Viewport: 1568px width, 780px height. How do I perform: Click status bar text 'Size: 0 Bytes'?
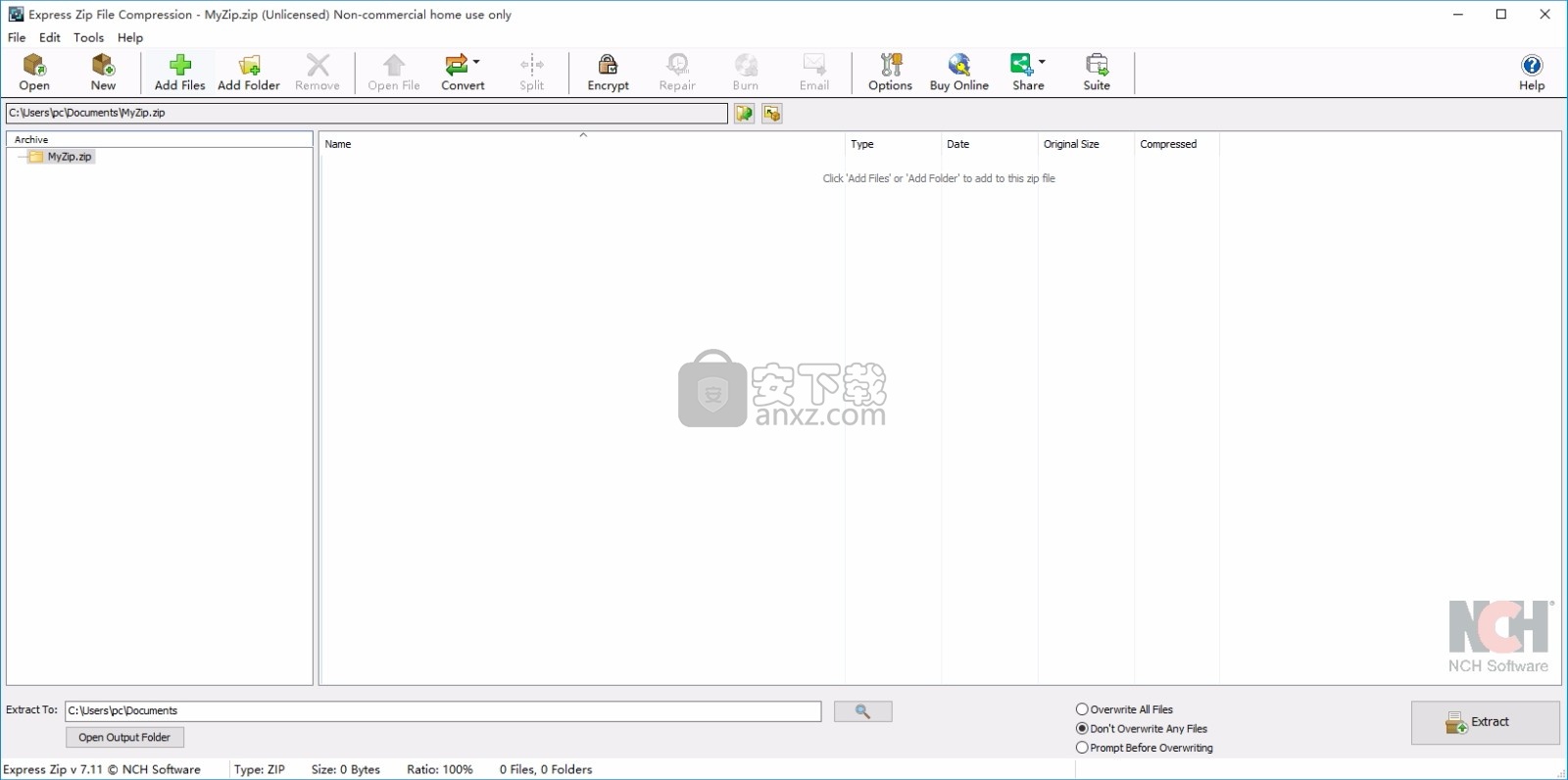tap(346, 770)
